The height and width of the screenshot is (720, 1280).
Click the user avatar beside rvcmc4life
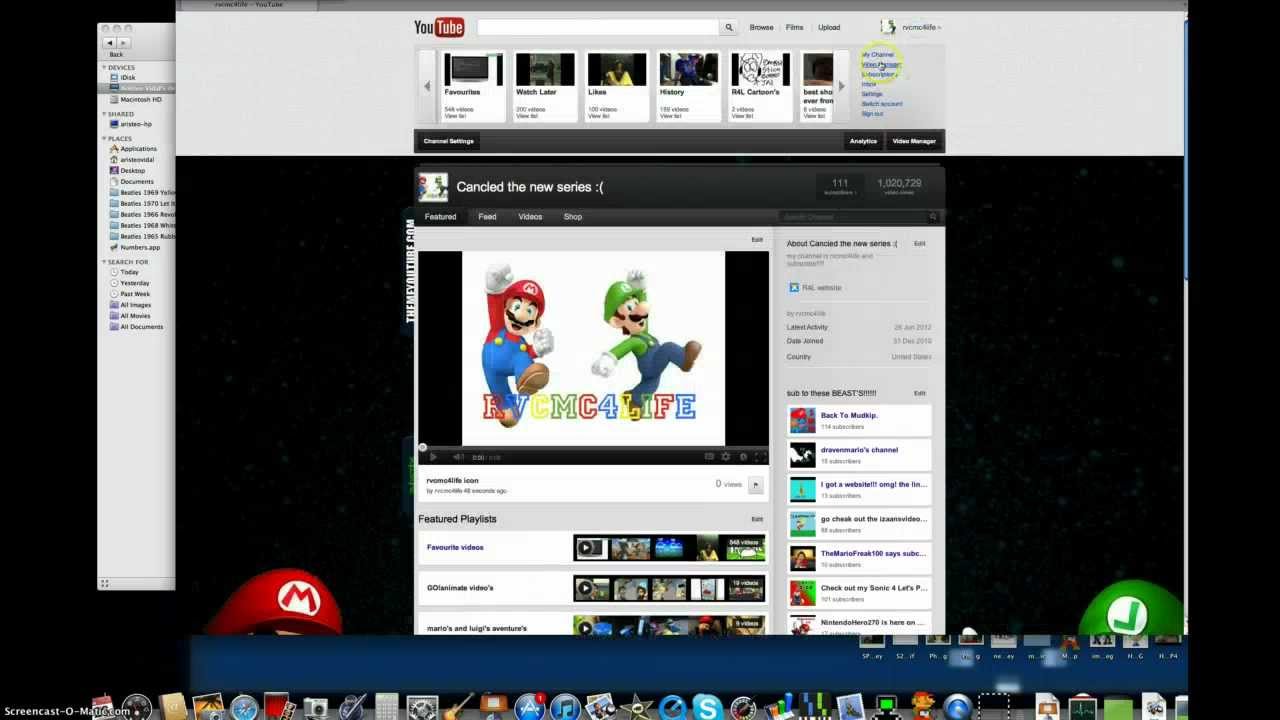point(888,27)
